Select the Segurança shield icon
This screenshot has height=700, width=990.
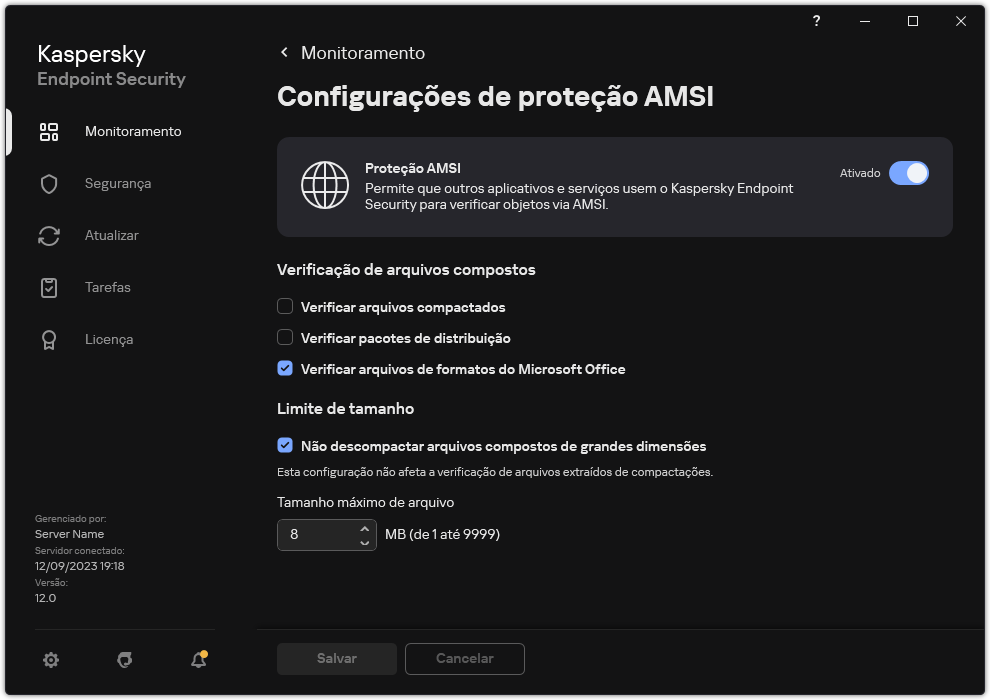point(49,183)
